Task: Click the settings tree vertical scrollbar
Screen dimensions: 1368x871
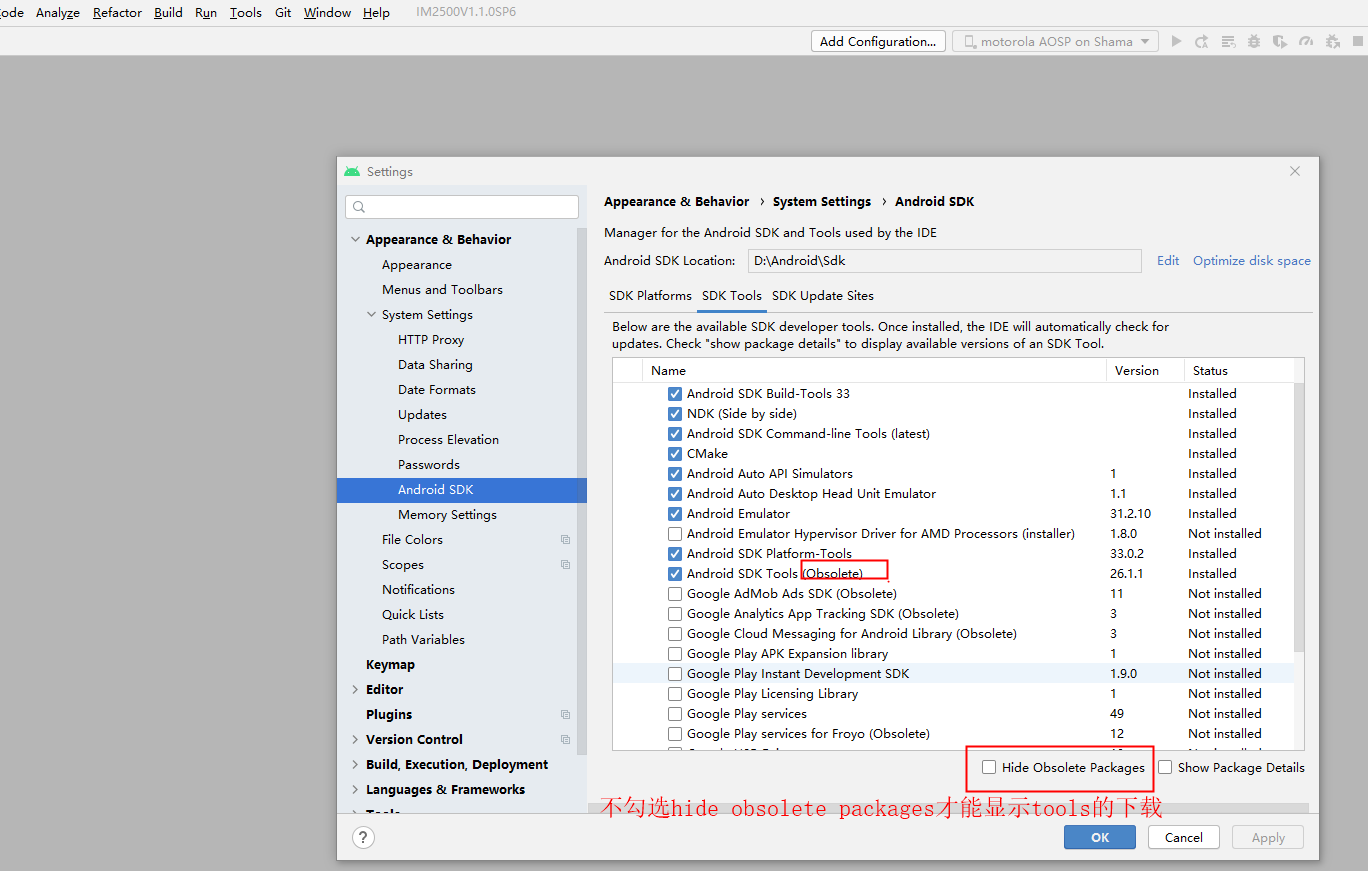Action: click(582, 490)
